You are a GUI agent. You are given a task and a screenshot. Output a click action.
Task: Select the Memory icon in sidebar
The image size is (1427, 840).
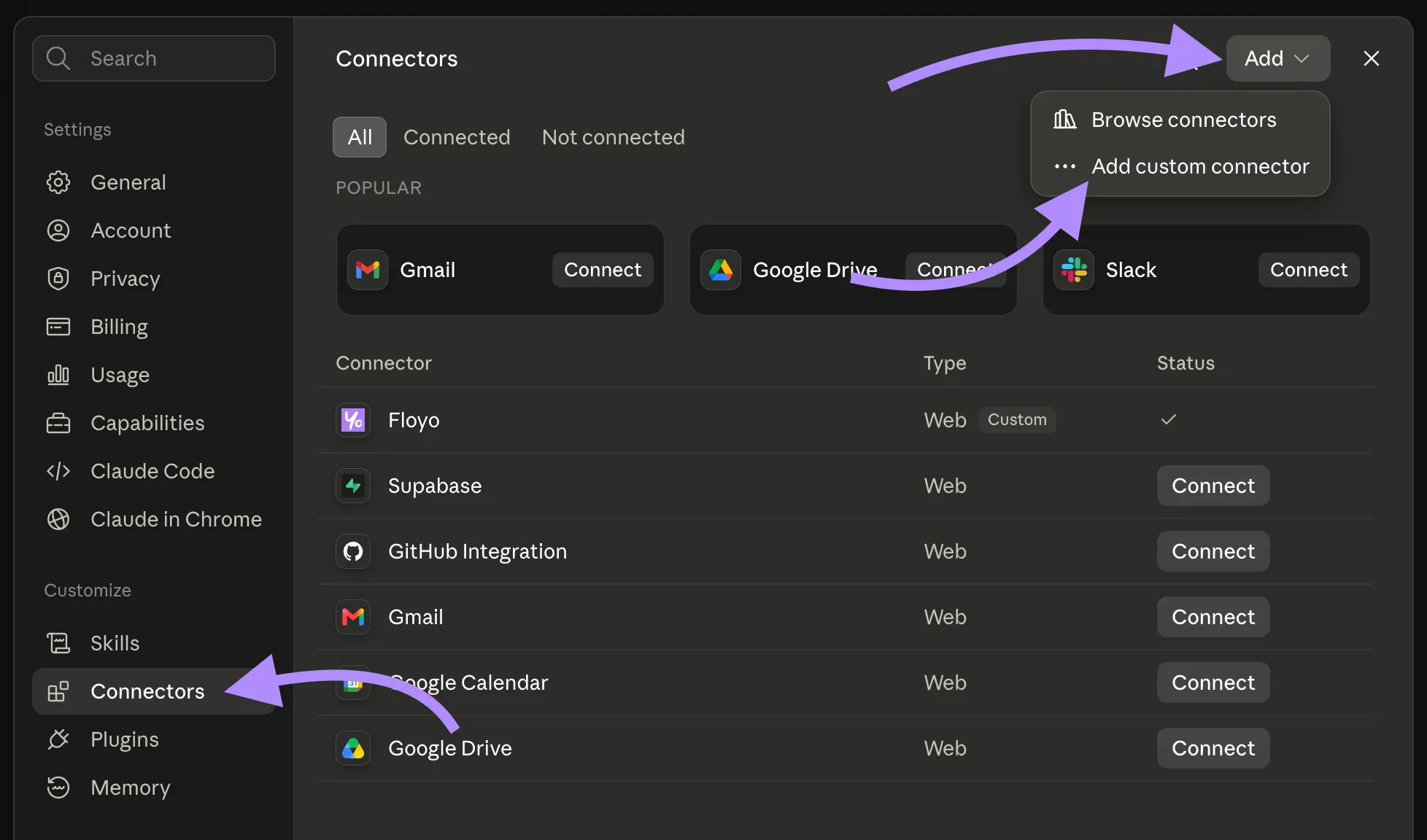click(58, 787)
